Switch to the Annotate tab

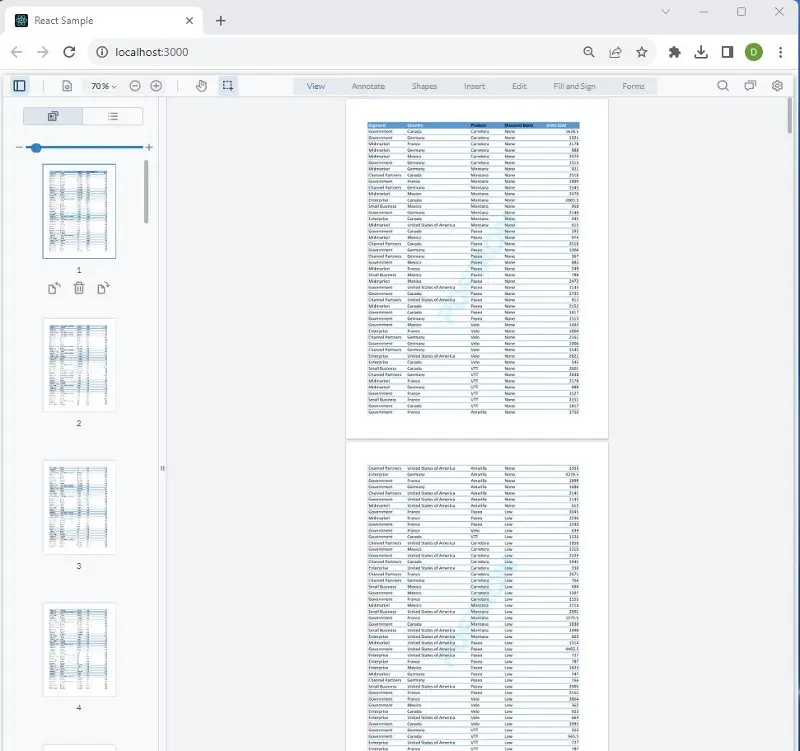(x=368, y=86)
